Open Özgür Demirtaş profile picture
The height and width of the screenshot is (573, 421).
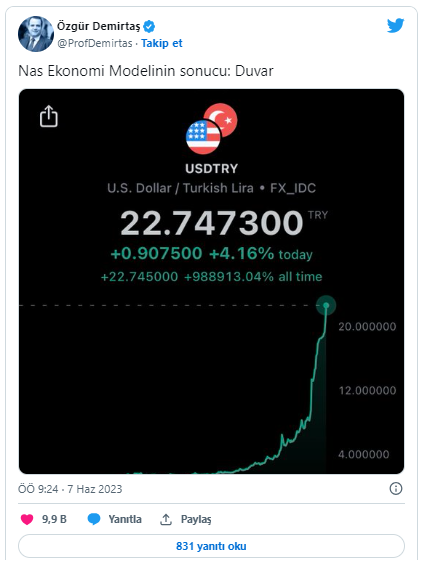pyautogui.click(x=36, y=34)
